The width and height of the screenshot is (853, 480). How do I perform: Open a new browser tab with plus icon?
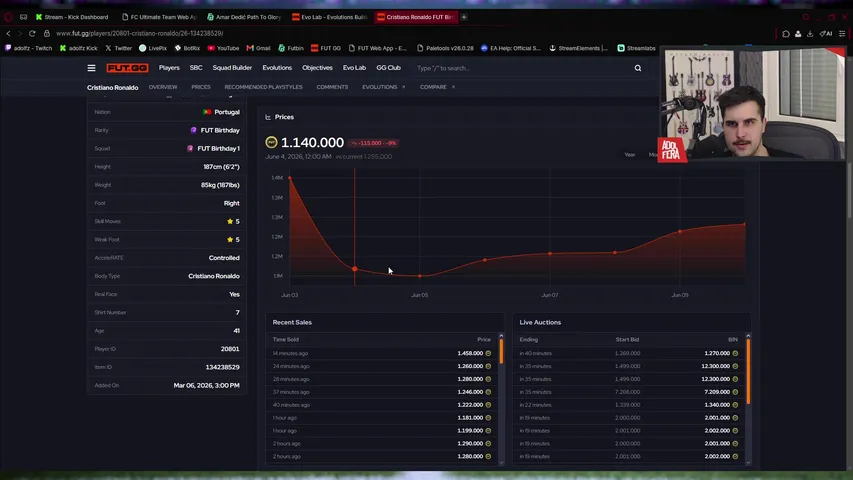click(464, 17)
